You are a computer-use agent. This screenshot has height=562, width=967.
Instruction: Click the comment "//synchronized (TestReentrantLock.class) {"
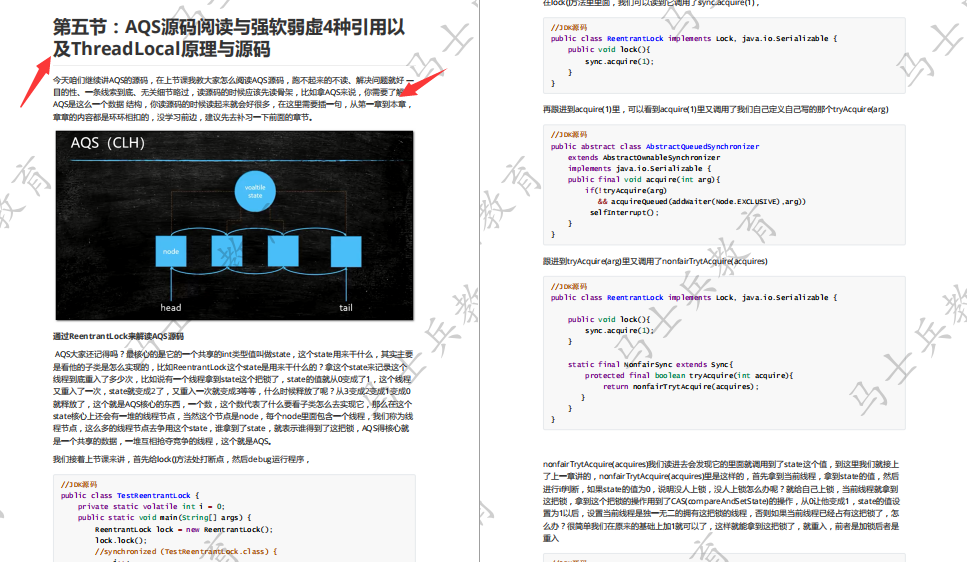click(x=186, y=552)
